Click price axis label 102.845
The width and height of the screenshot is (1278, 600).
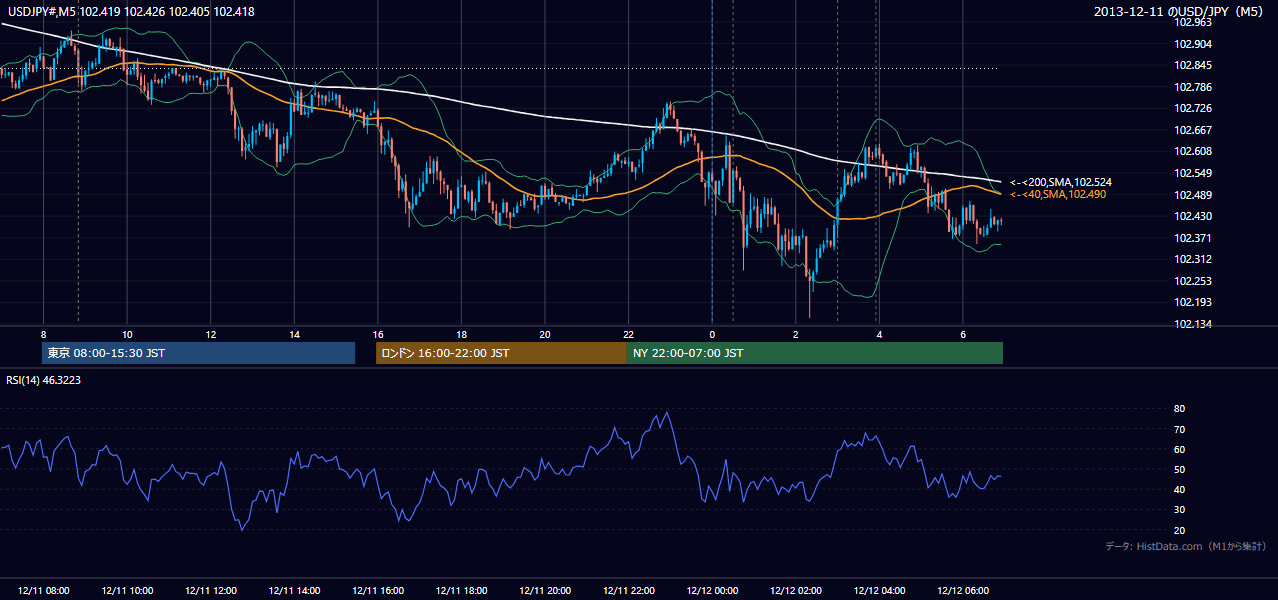click(1192, 66)
